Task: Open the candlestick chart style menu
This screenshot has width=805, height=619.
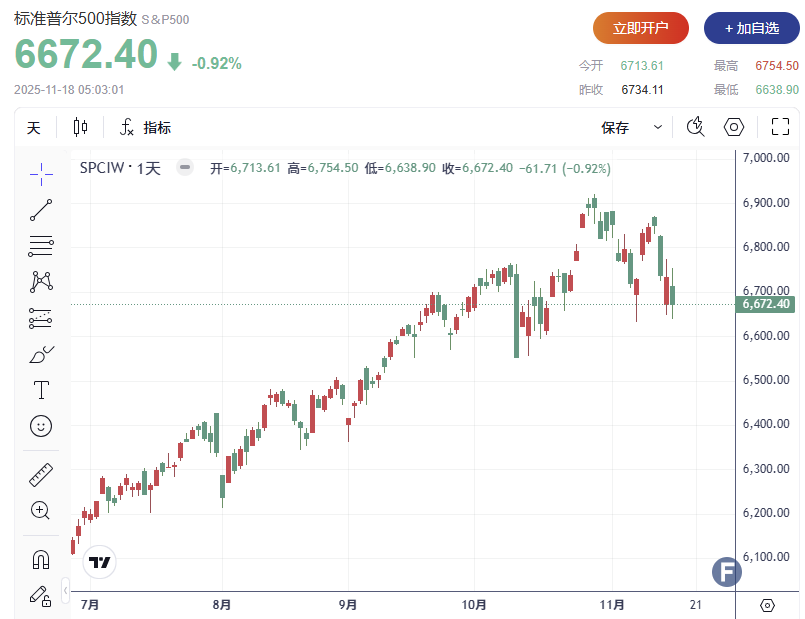Action: tap(80, 127)
